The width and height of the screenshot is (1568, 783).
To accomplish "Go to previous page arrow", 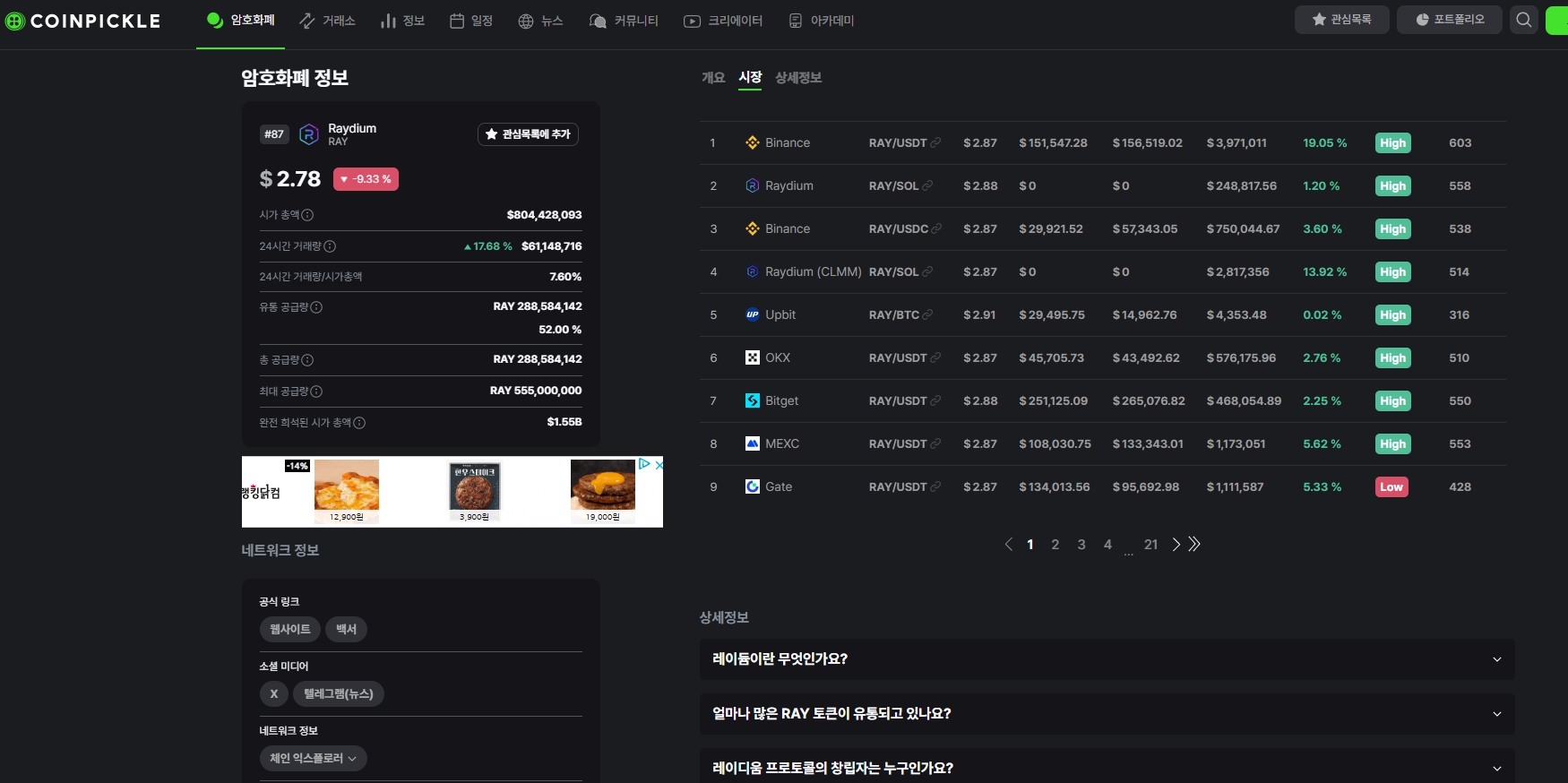I will tap(1009, 544).
